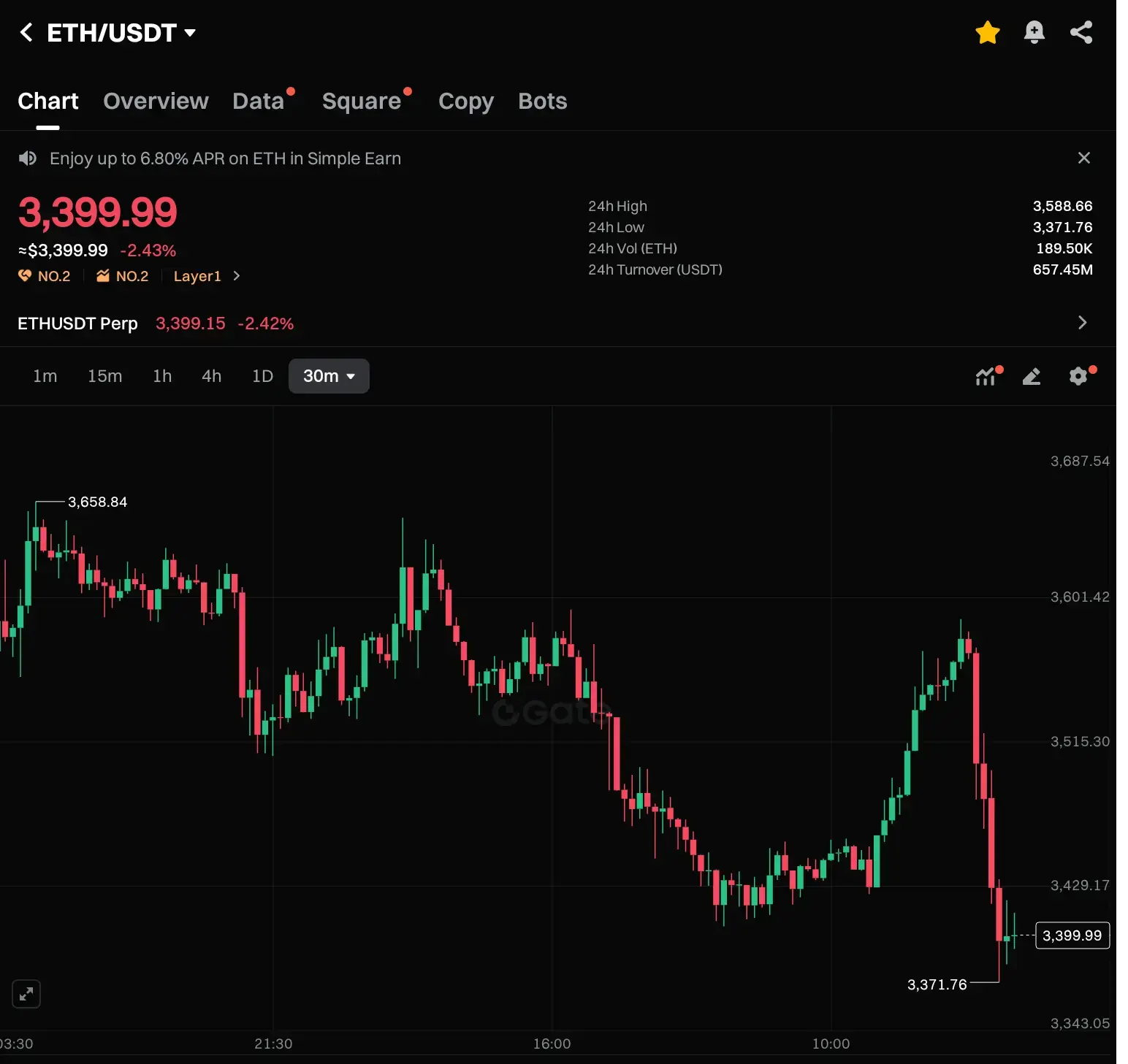Click the share icon
The image size is (1128, 1064).
tap(1081, 32)
